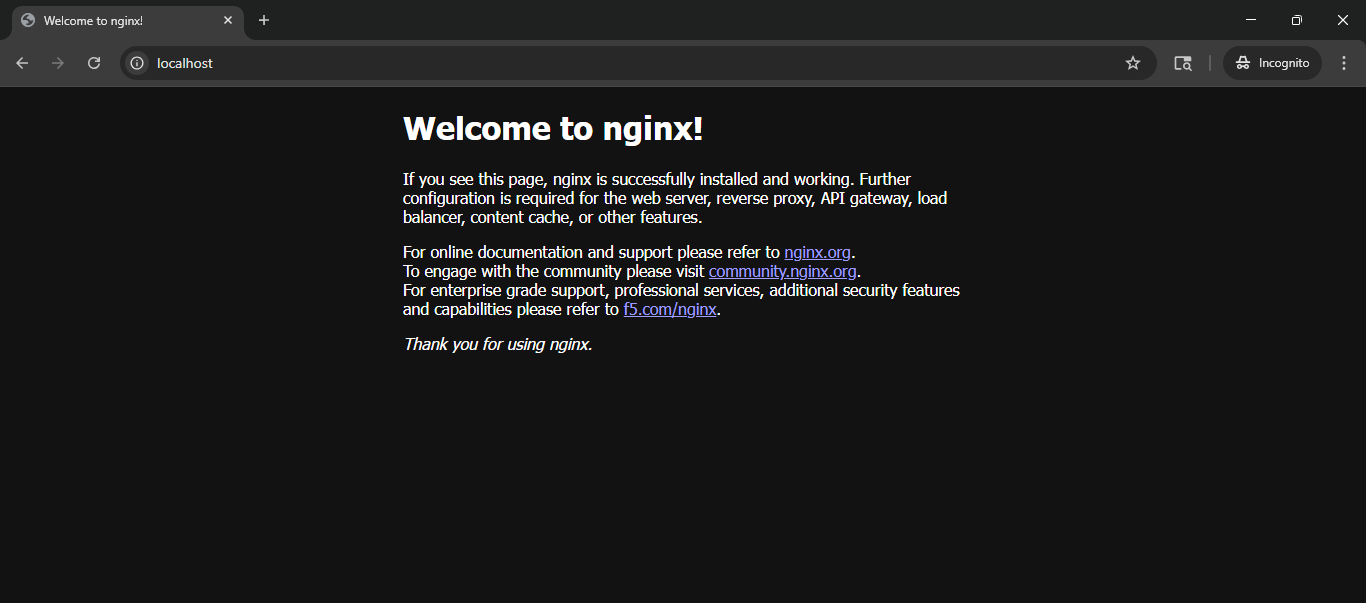Image resolution: width=1366 pixels, height=603 pixels.
Task: Click the text "Thank you for using nginx."
Action: coord(498,344)
